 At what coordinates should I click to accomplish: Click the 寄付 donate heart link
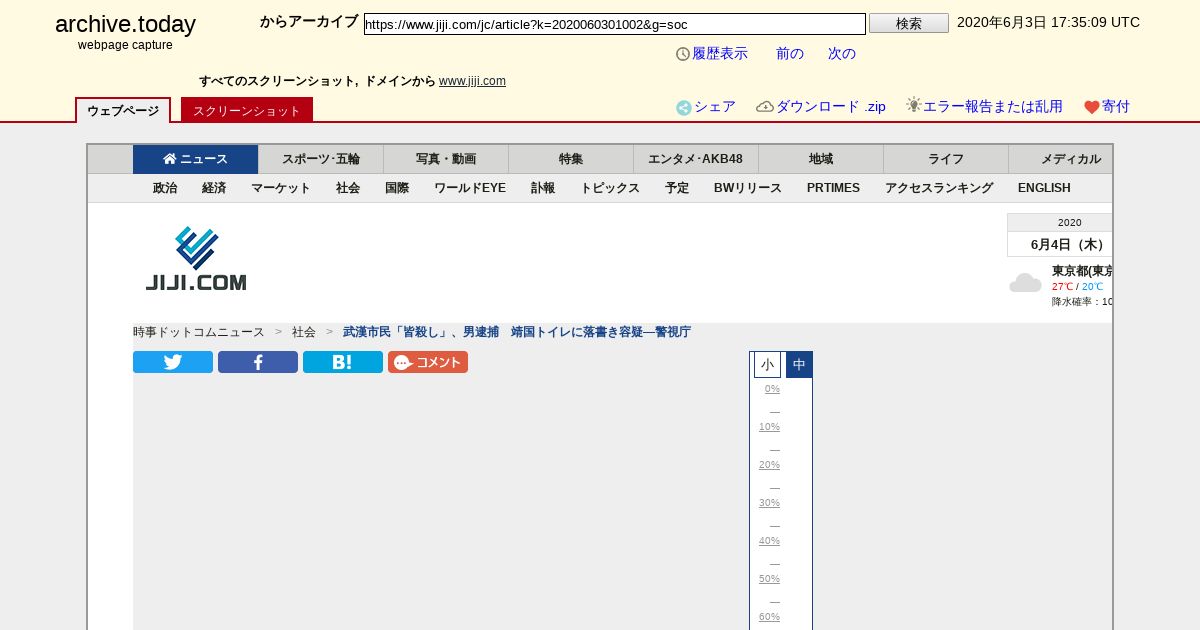(1107, 107)
